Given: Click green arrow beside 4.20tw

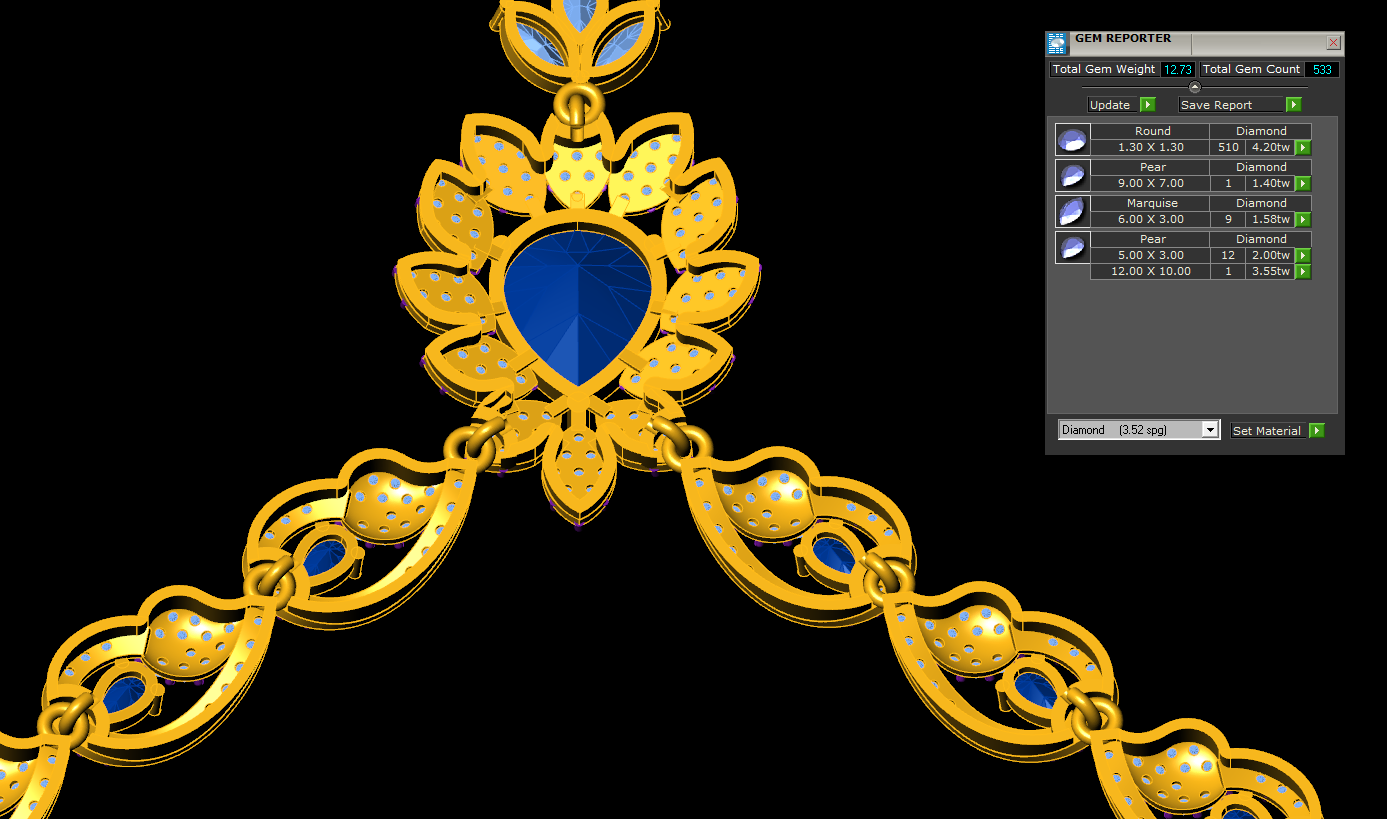Looking at the screenshot, I should pyautogui.click(x=1303, y=148).
